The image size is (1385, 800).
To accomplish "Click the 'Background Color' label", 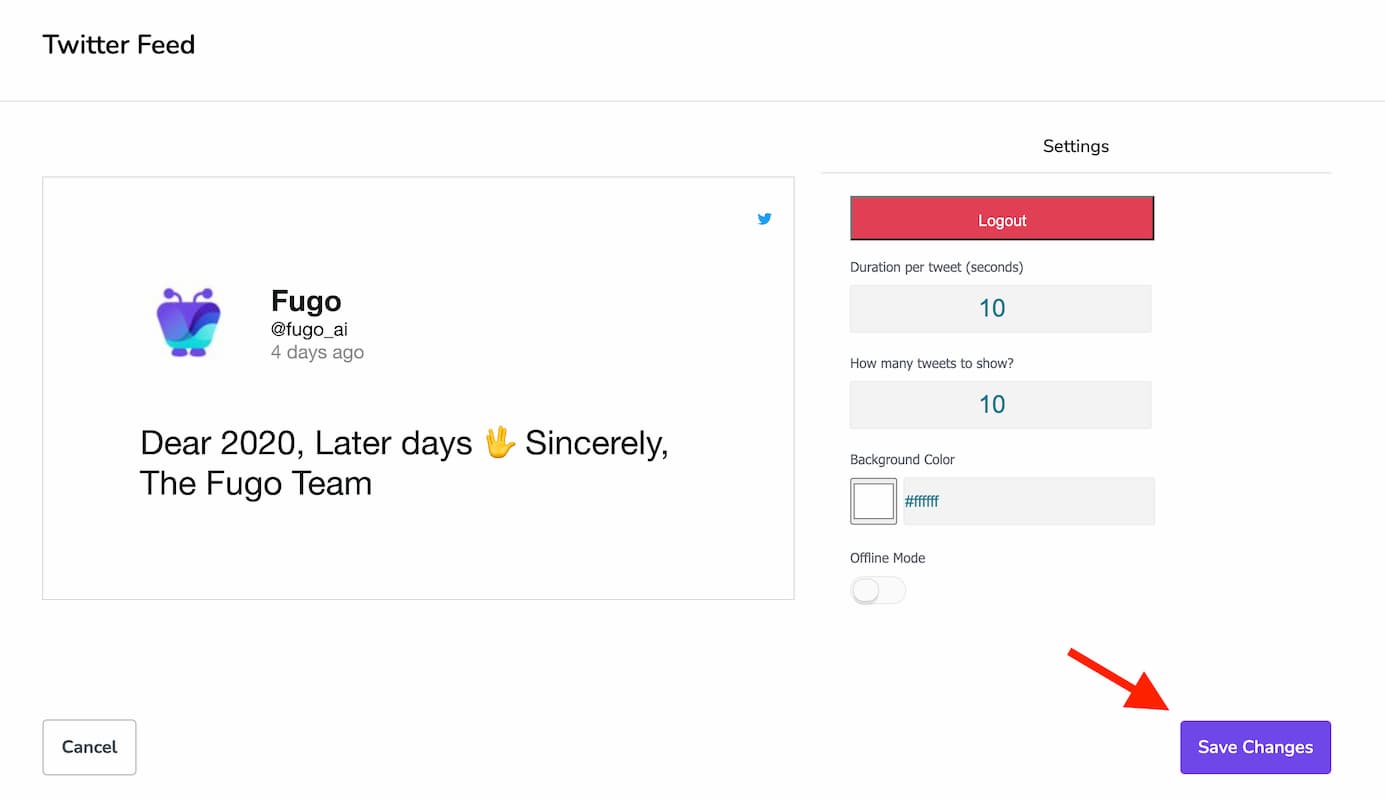I will (902, 460).
